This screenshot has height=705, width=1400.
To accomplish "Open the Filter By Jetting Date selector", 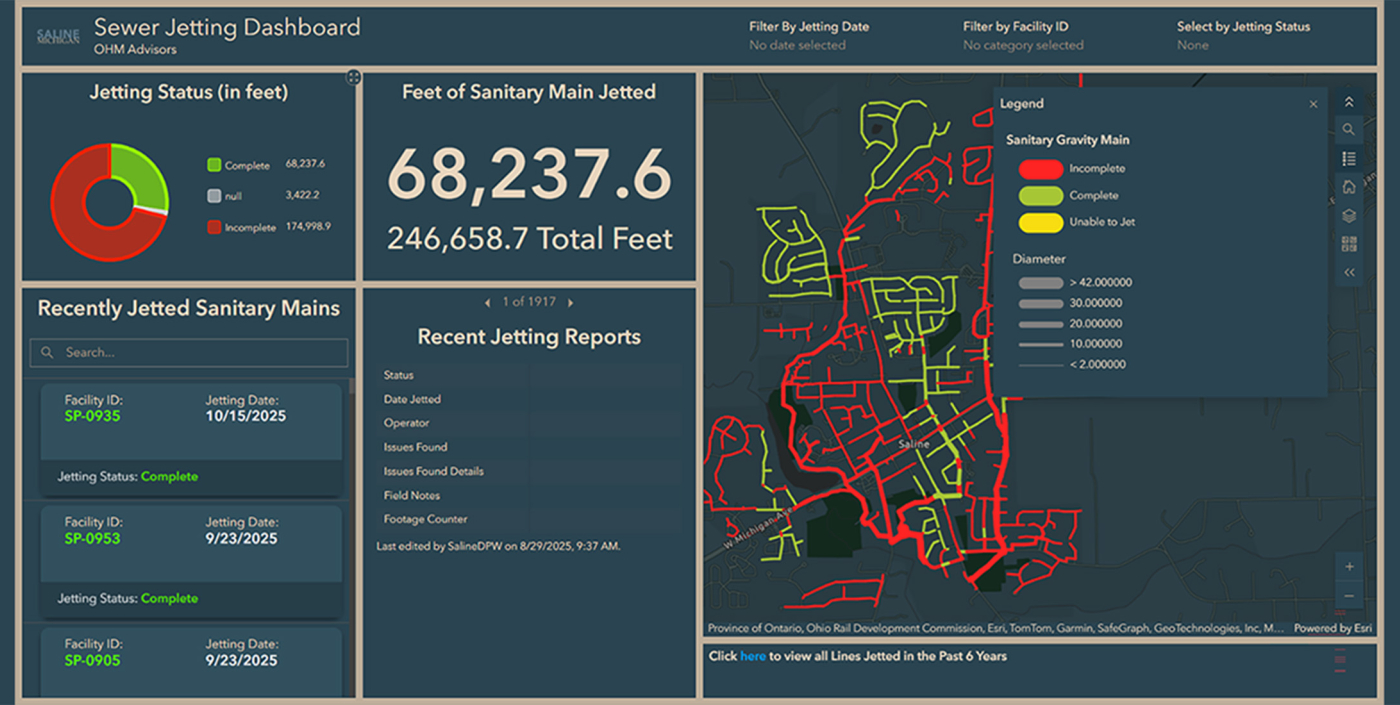I will point(809,36).
